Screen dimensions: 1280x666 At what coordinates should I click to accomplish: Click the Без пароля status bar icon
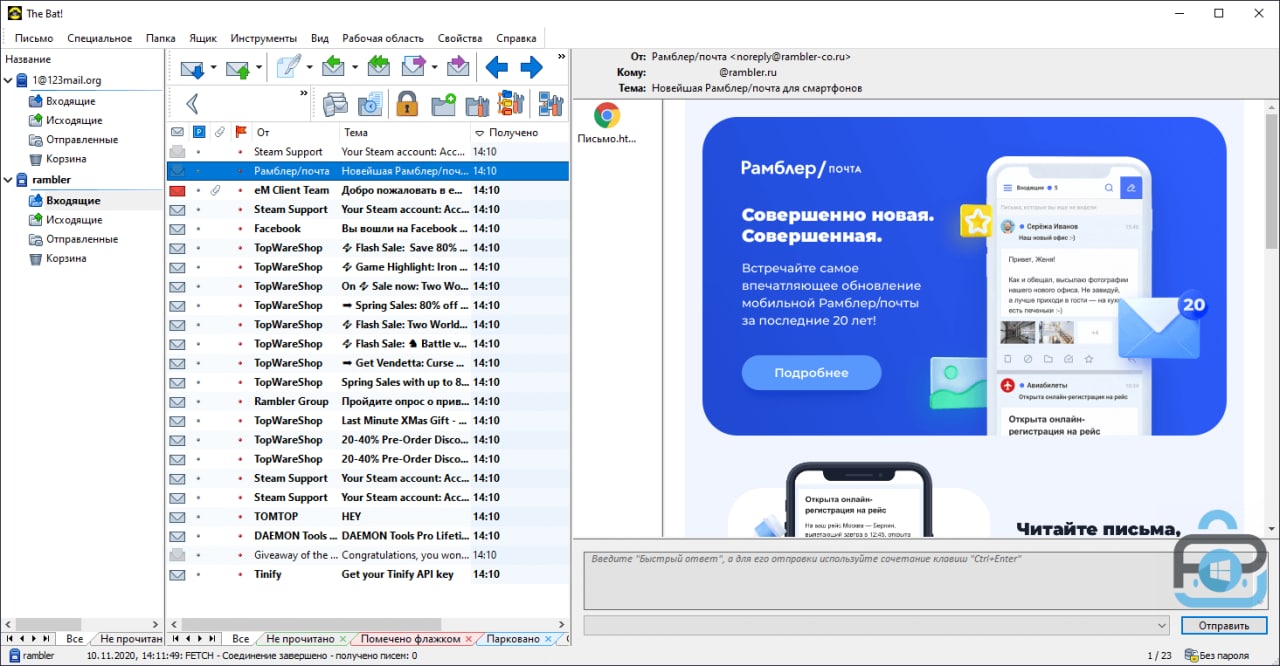click(x=1189, y=655)
